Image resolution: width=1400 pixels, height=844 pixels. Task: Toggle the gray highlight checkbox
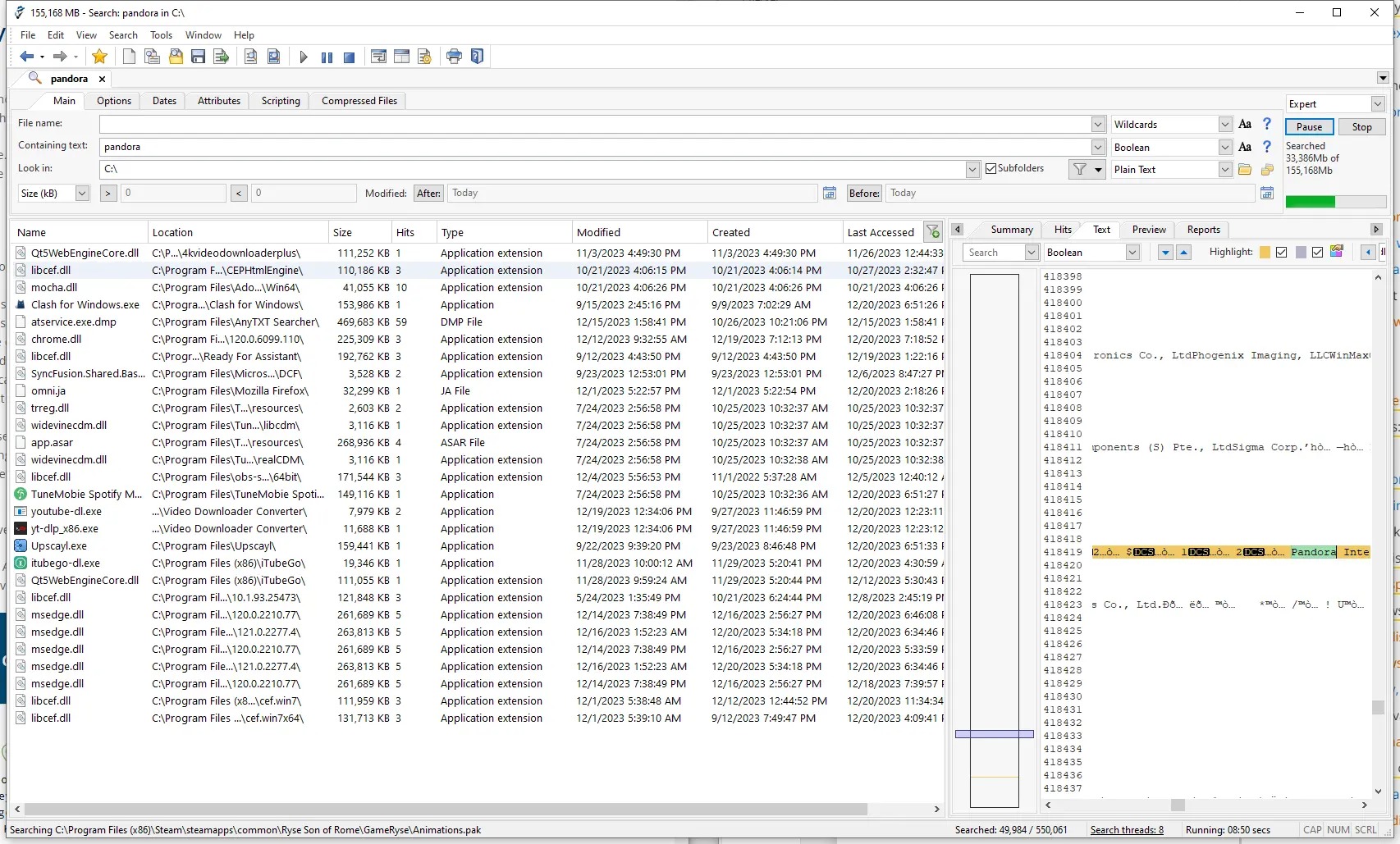pyautogui.click(x=1318, y=253)
